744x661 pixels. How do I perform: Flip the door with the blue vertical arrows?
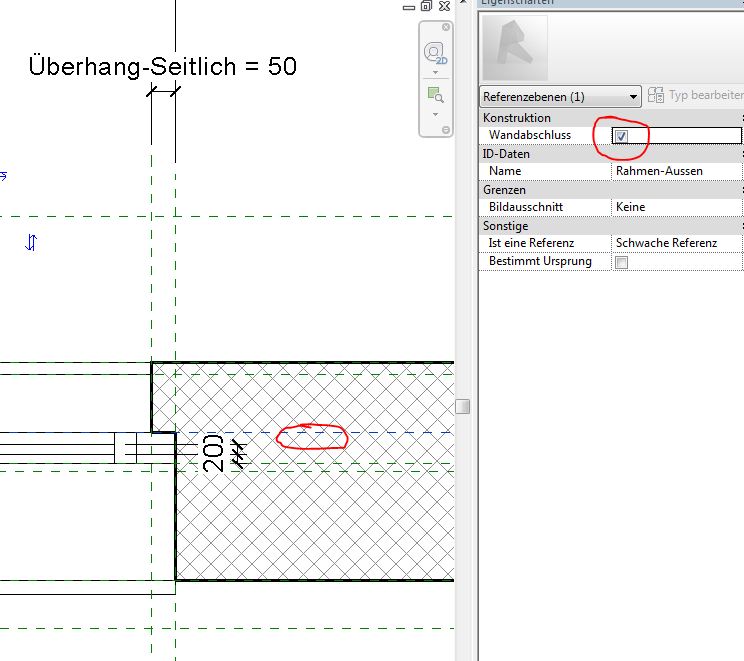(31, 242)
